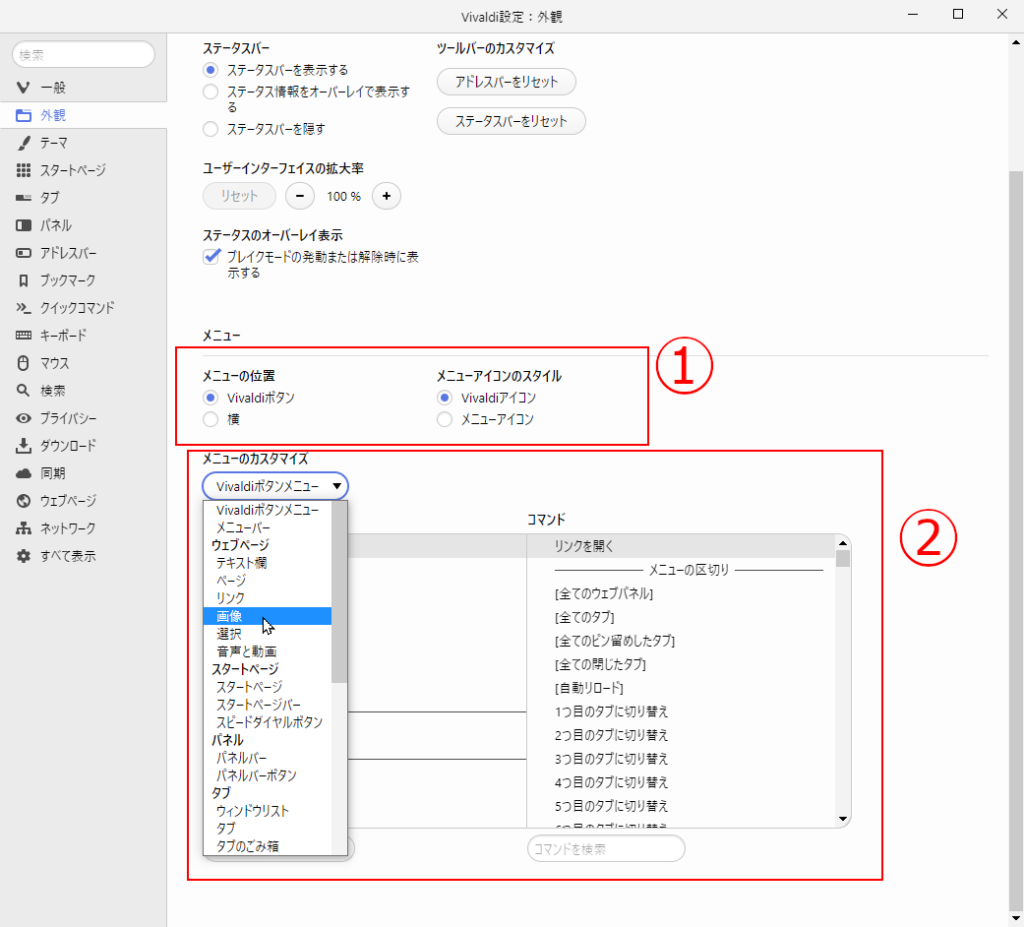Select ステータスバーを隠す radio button
The image size is (1024, 927).
(x=210, y=129)
